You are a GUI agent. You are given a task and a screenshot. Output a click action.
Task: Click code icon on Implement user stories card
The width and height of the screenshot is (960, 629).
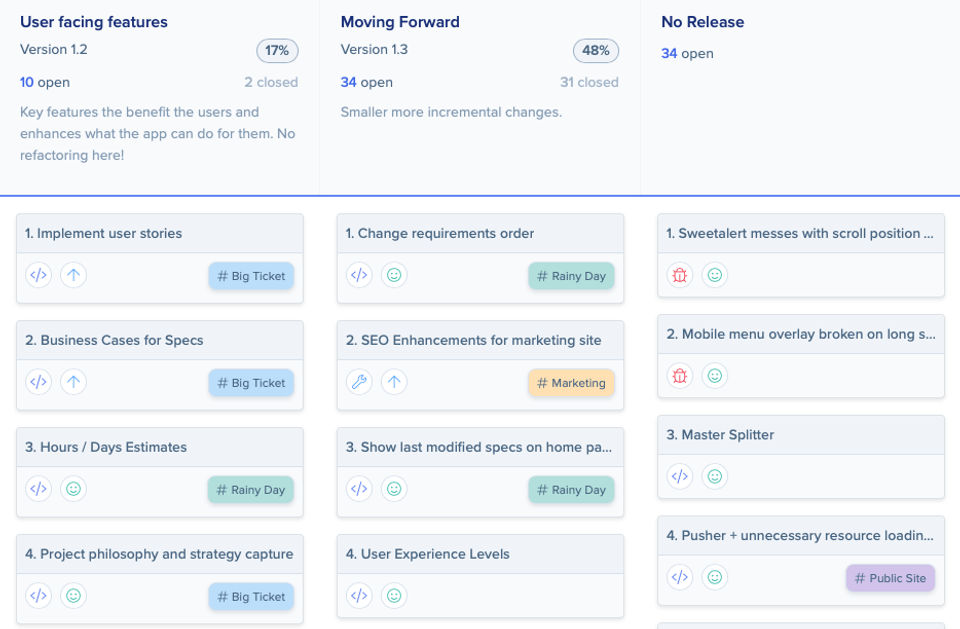click(x=38, y=275)
